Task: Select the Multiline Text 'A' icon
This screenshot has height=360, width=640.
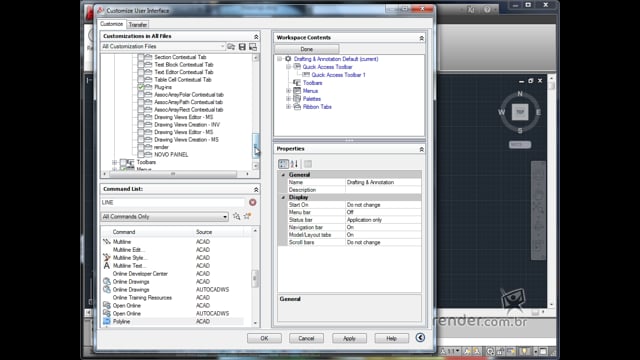Action: click(x=107, y=266)
